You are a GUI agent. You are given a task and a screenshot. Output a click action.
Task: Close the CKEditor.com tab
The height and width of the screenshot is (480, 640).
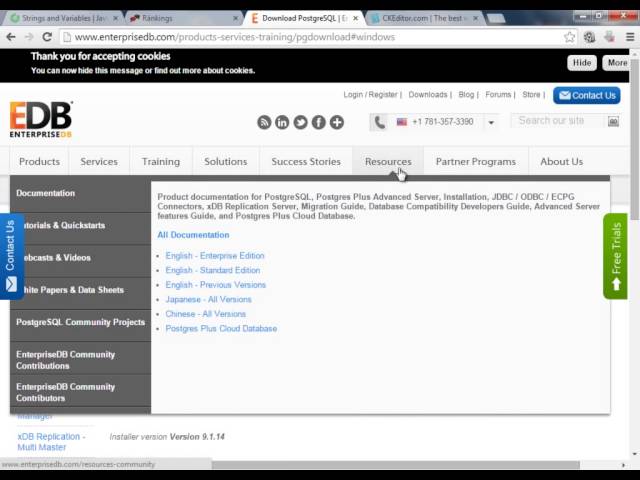(x=476, y=18)
